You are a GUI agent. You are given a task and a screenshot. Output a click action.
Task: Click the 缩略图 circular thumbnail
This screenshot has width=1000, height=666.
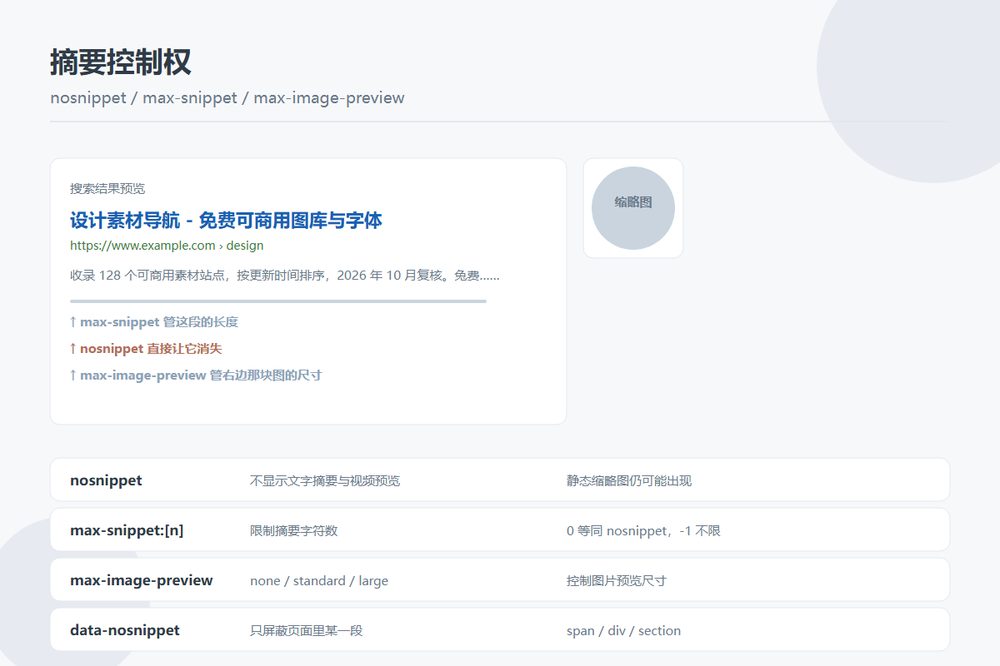(x=633, y=208)
